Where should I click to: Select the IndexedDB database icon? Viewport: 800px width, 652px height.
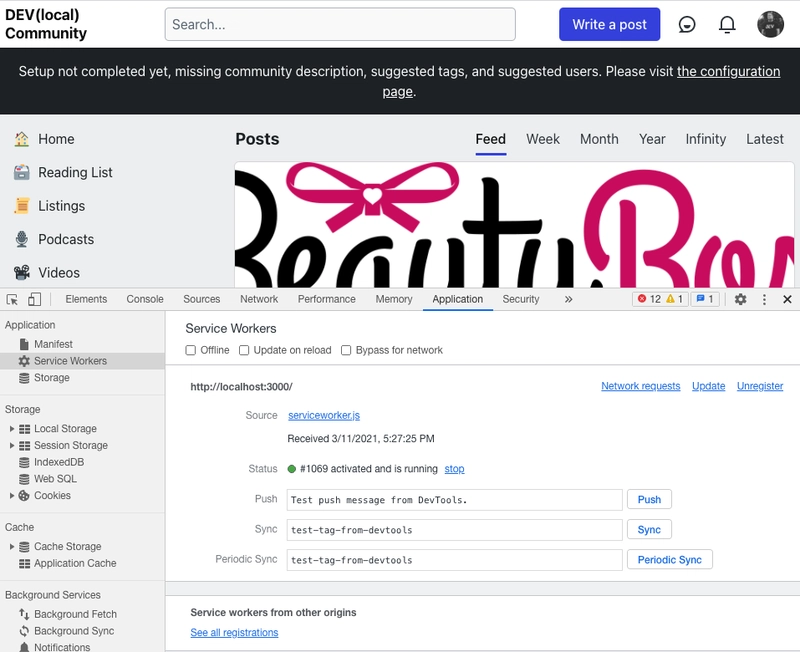point(24,462)
